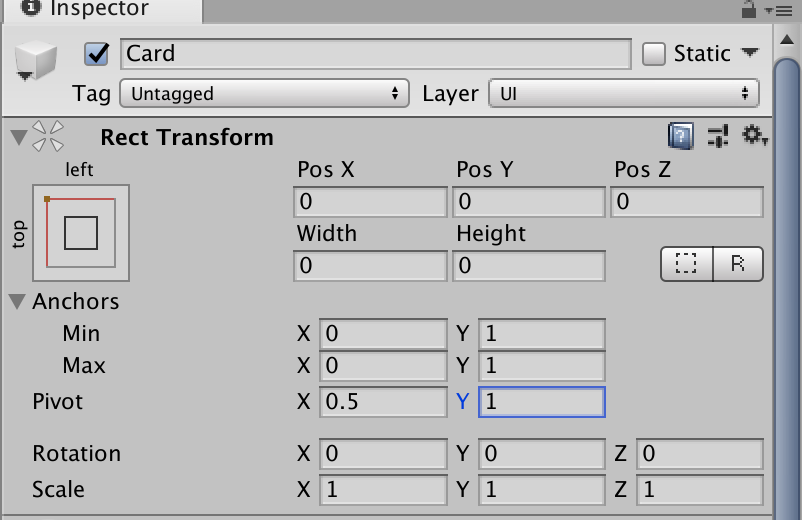This screenshot has height=520, width=802.
Task: Click the Anchors Min X field
Action: tap(383, 334)
